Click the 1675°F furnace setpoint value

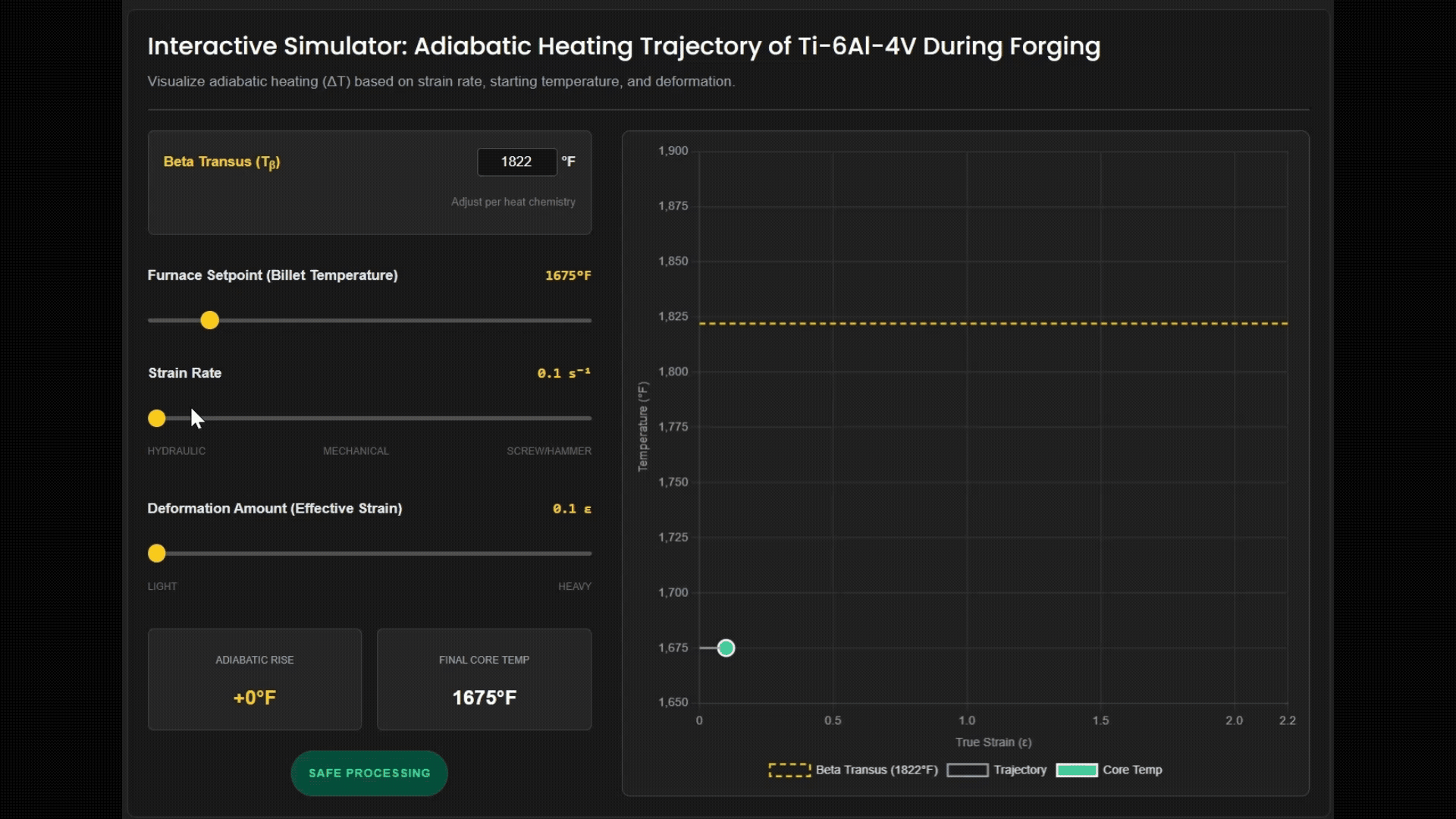coord(568,276)
